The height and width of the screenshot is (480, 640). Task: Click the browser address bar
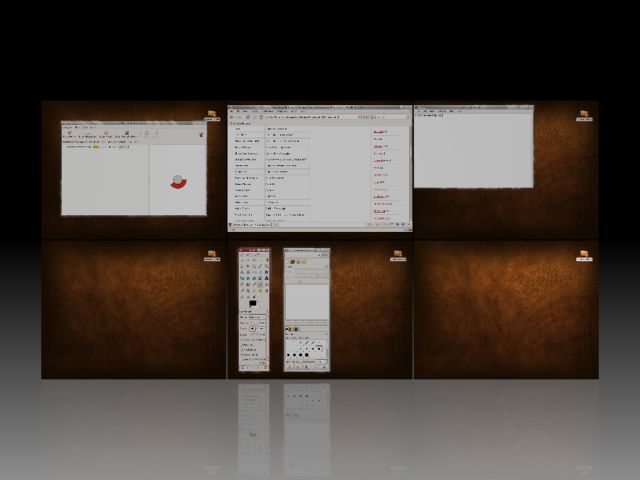point(310,117)
